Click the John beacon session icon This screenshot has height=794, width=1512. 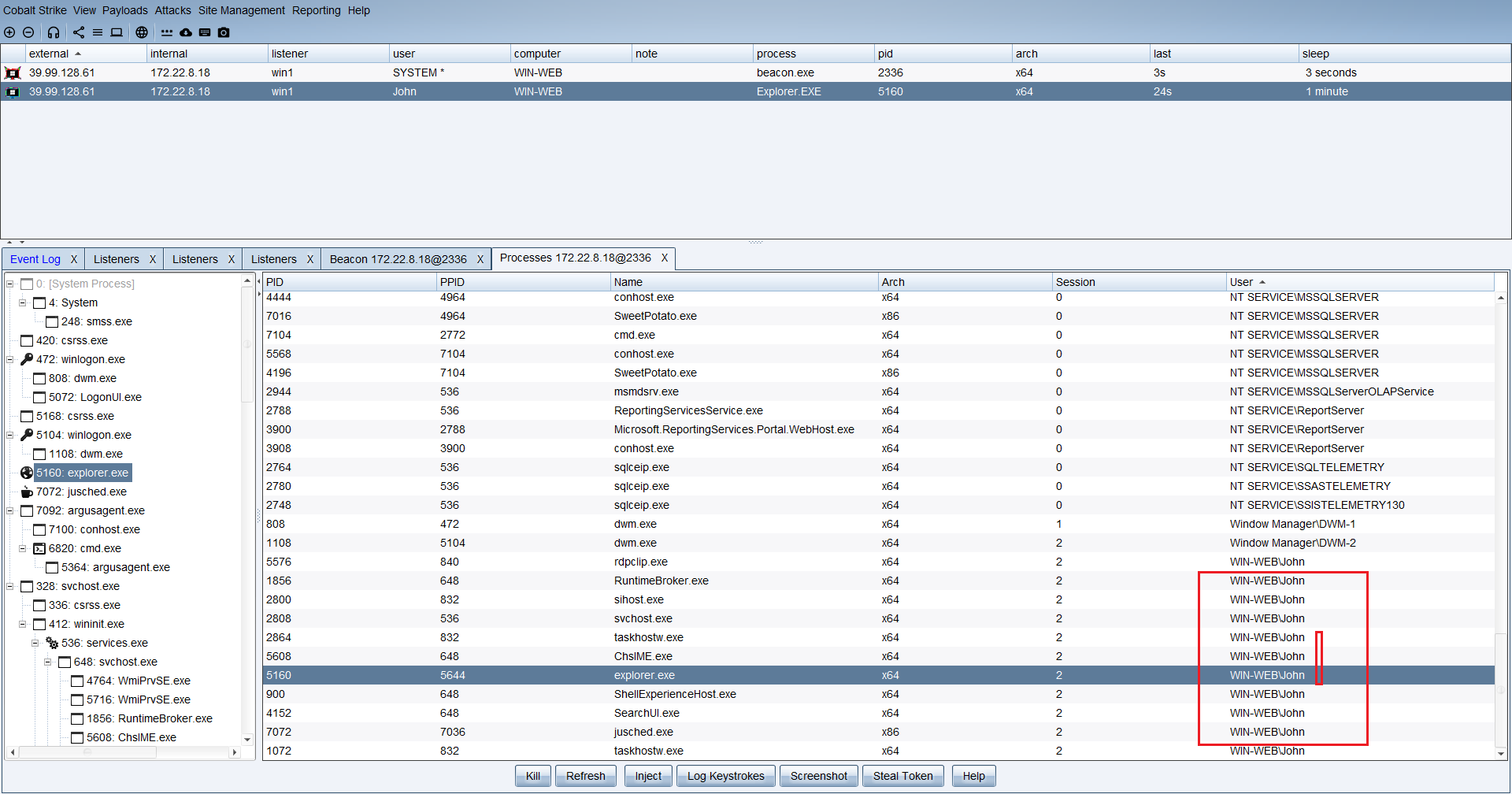[13, 91]
